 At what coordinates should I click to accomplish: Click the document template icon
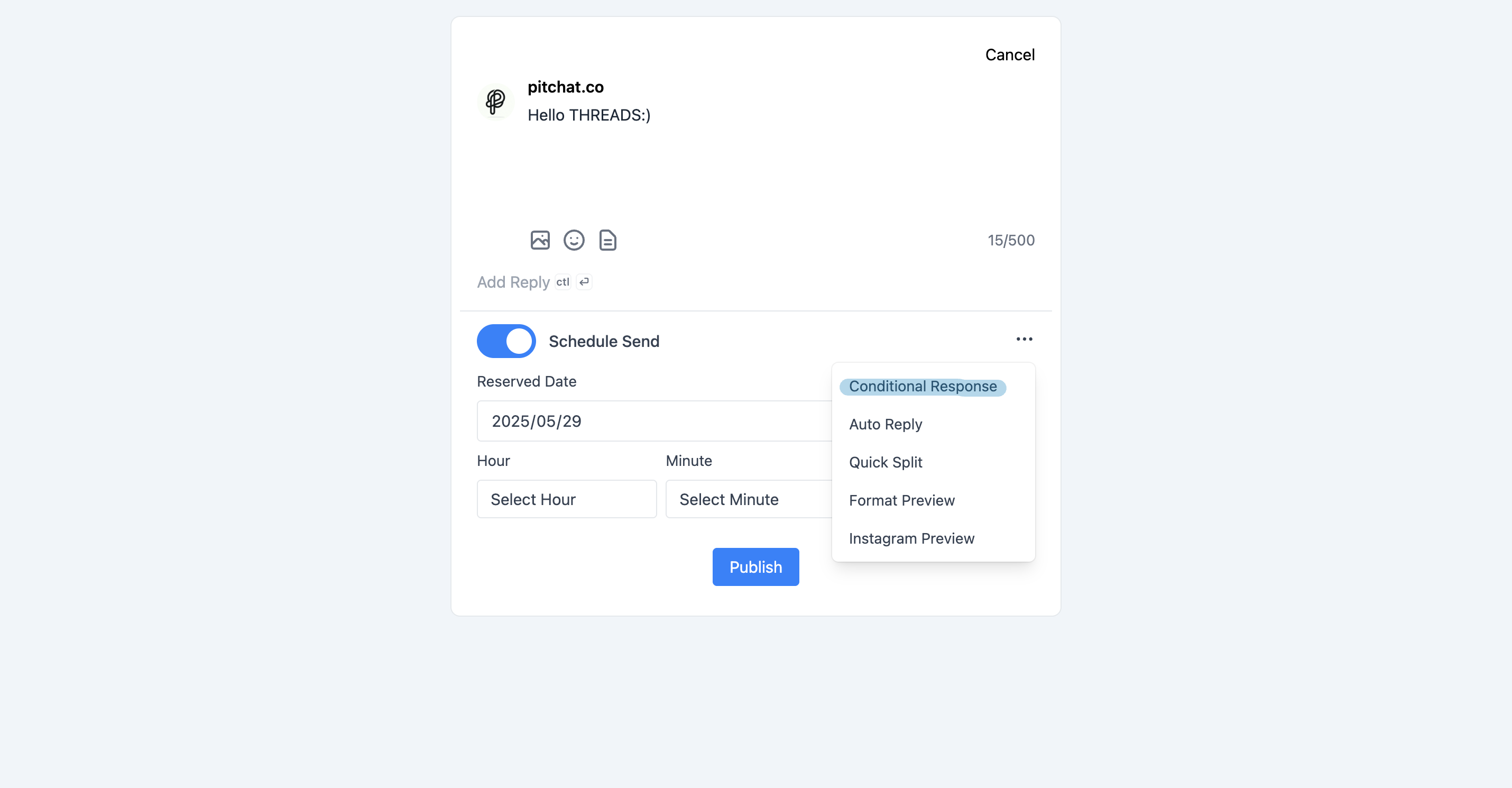pos(607,240)
